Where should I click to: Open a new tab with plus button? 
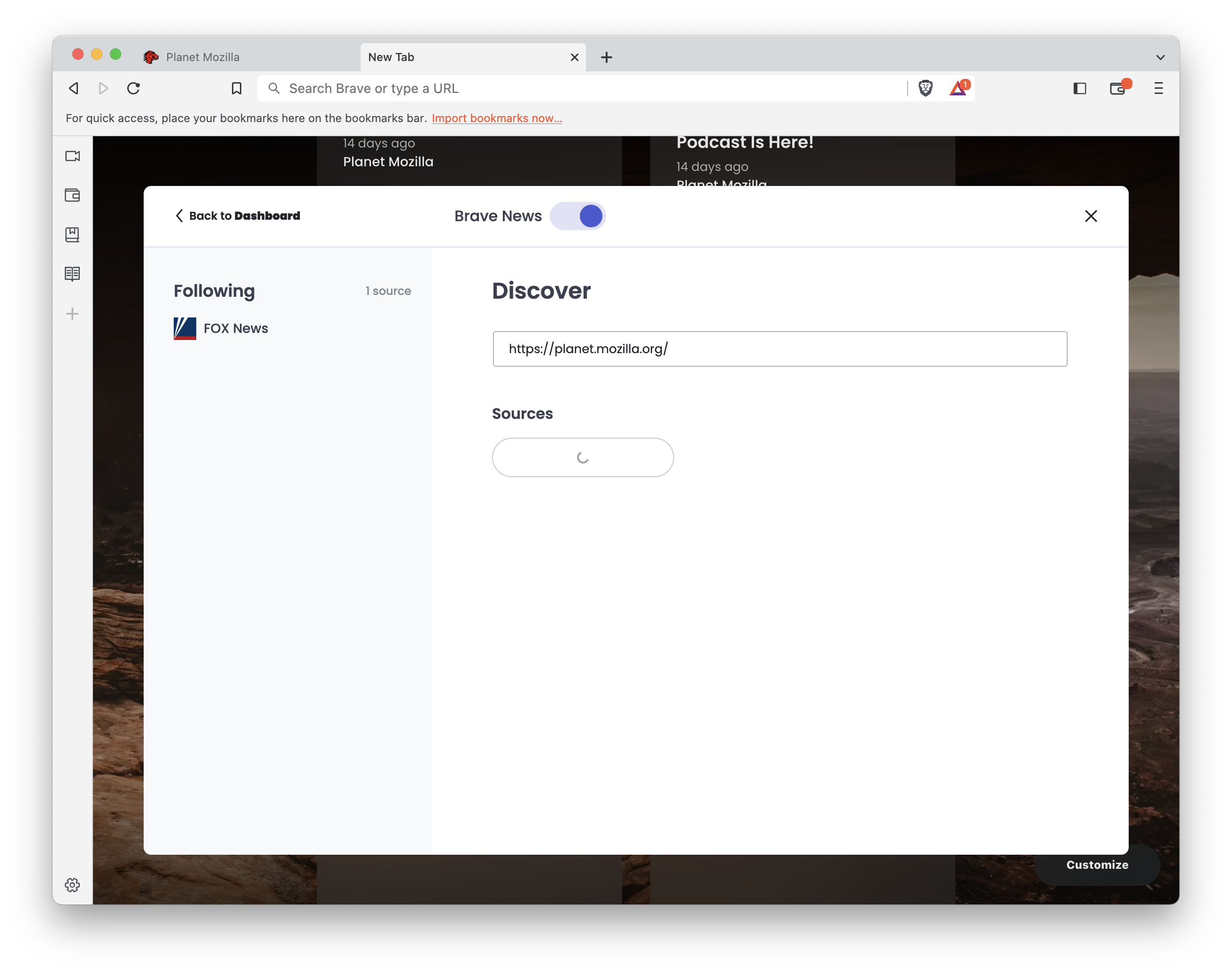tap(607, 57)
